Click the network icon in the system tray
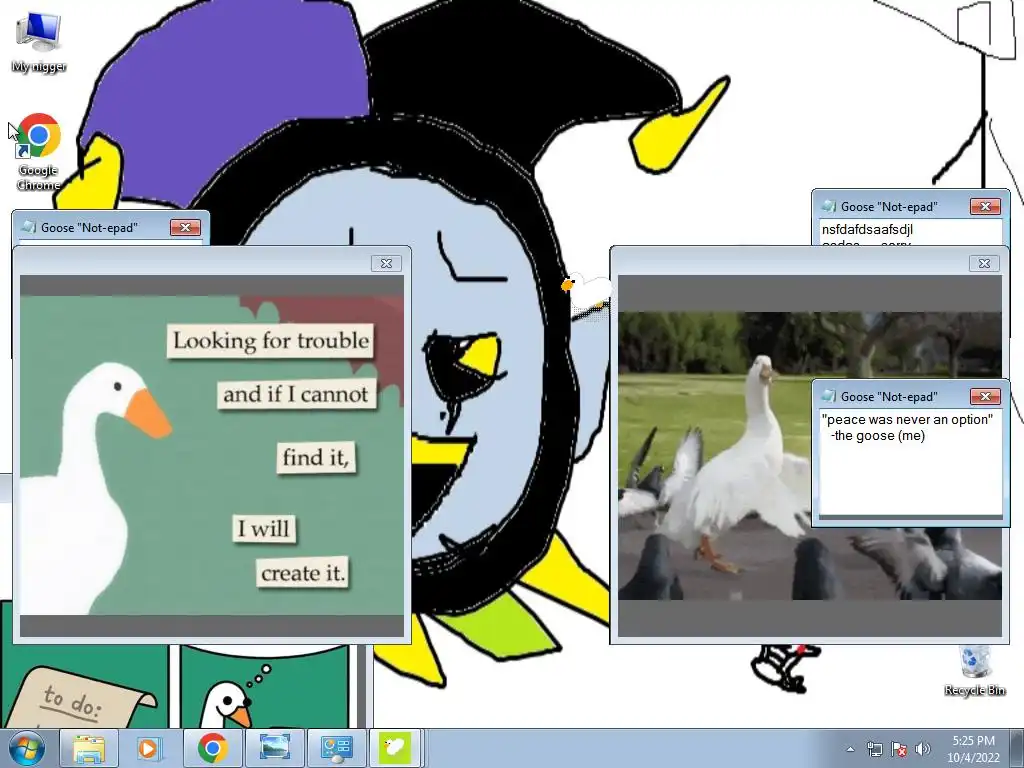1024x768 pixels. pyautogui.click(x=874, y=749)
